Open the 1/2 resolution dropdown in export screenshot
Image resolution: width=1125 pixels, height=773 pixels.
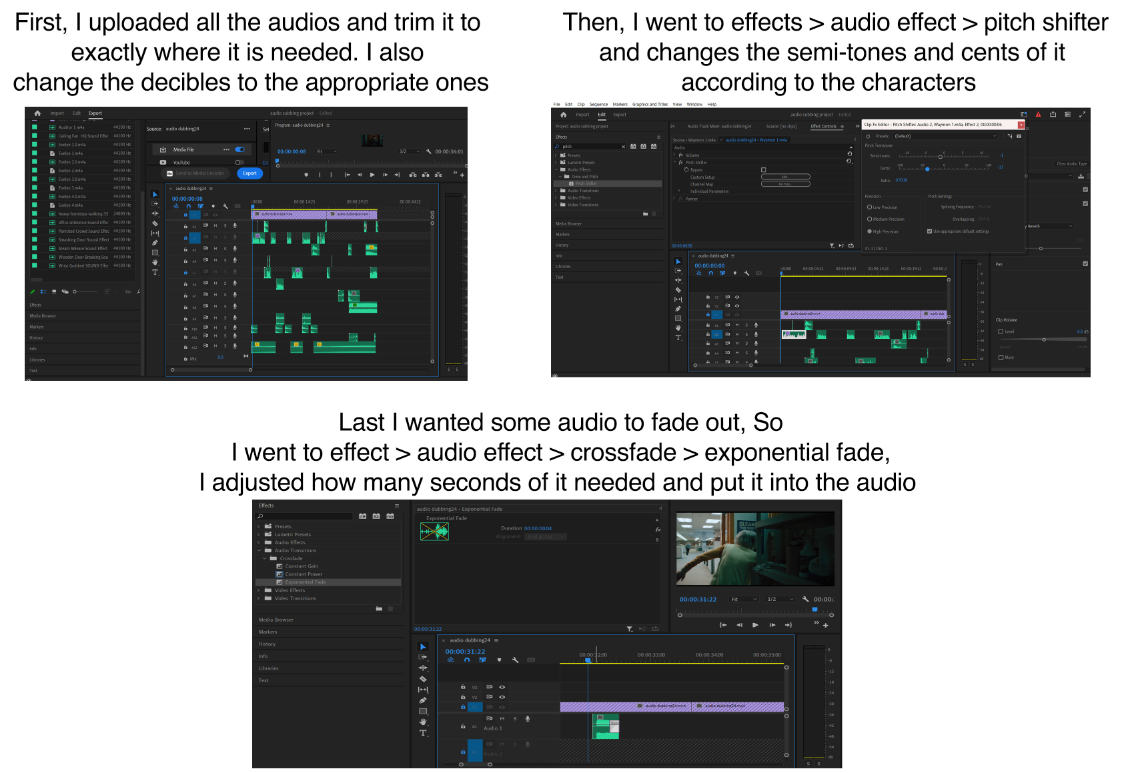click(410, 151)
